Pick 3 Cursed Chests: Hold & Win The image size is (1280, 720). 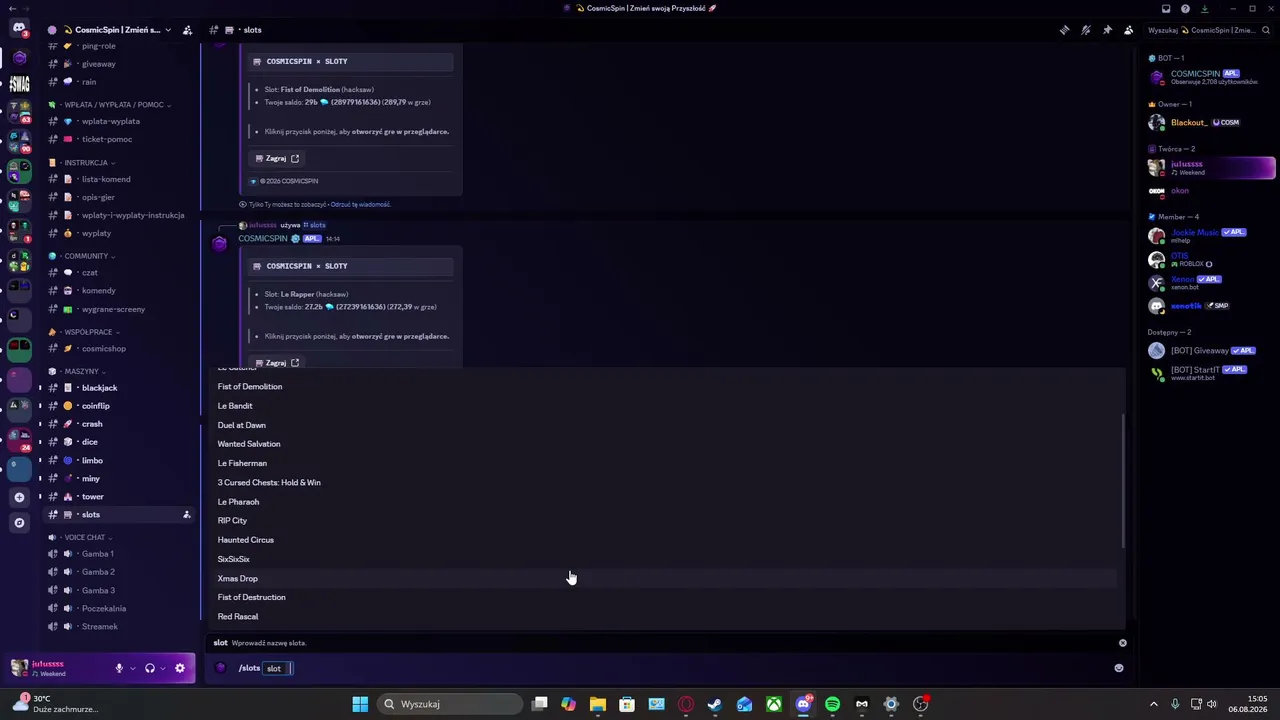[x=666, y=483]
